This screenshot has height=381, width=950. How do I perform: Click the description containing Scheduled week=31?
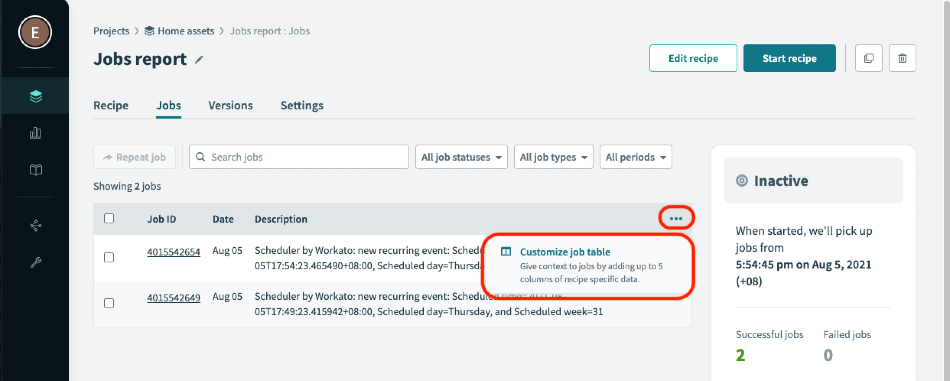429,305
